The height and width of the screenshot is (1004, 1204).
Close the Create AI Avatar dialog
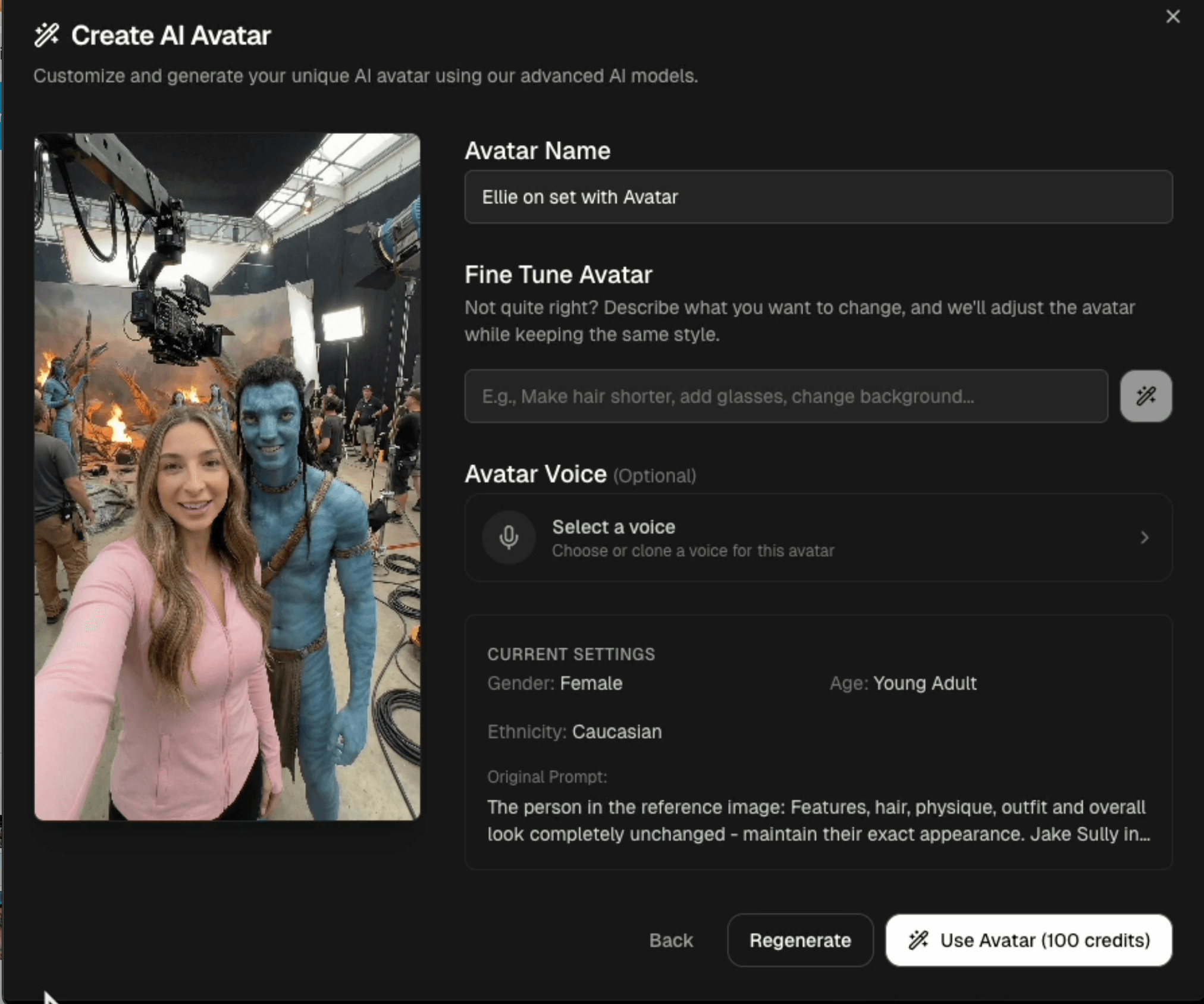[1172, 17]
